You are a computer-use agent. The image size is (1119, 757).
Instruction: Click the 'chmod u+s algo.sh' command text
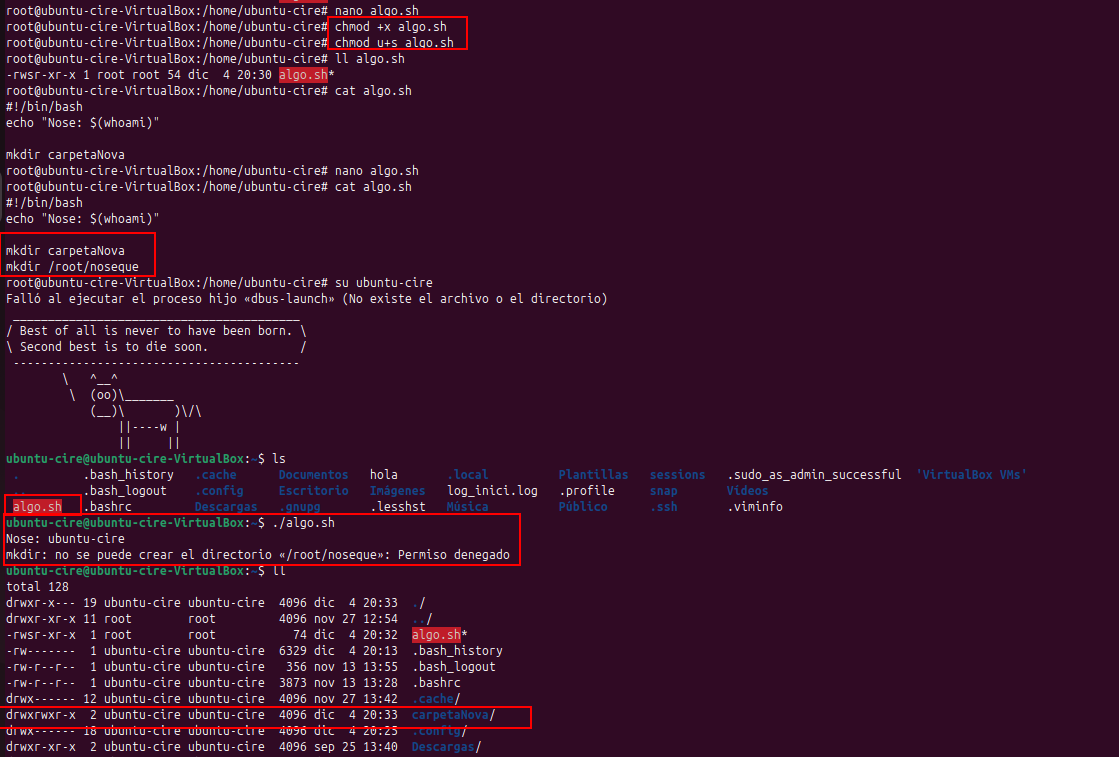click(x=394, y=43)
